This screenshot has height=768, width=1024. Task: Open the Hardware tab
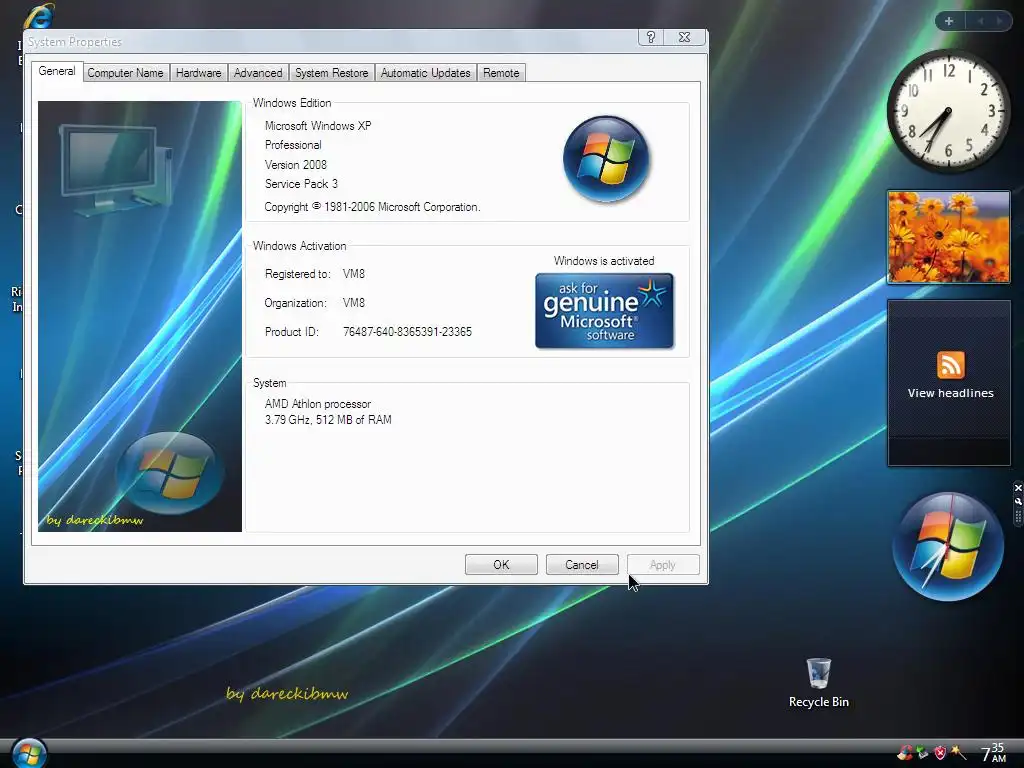click(199, 72)
